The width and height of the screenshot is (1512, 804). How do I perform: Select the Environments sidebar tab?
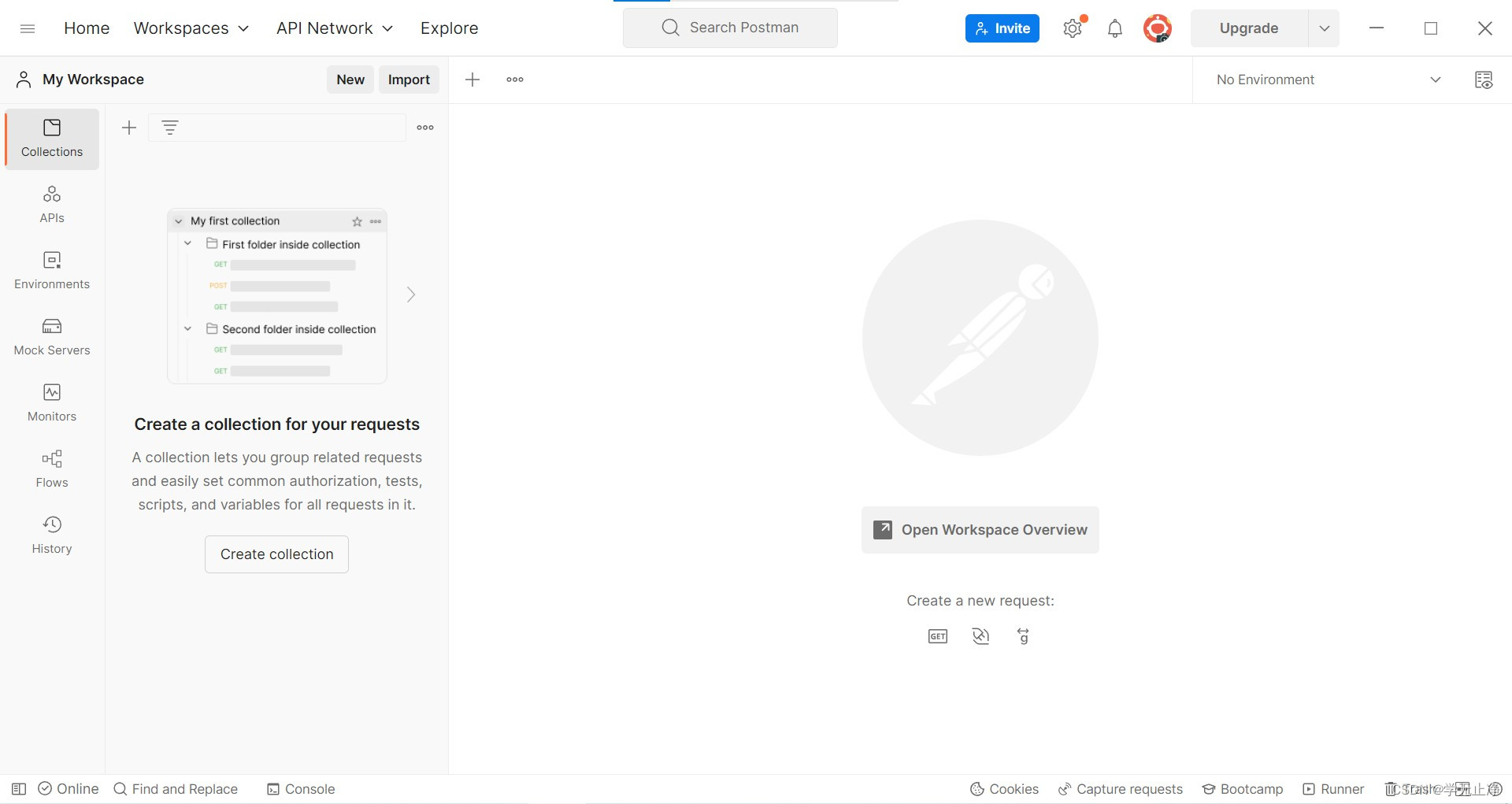[x=52, y=271]
